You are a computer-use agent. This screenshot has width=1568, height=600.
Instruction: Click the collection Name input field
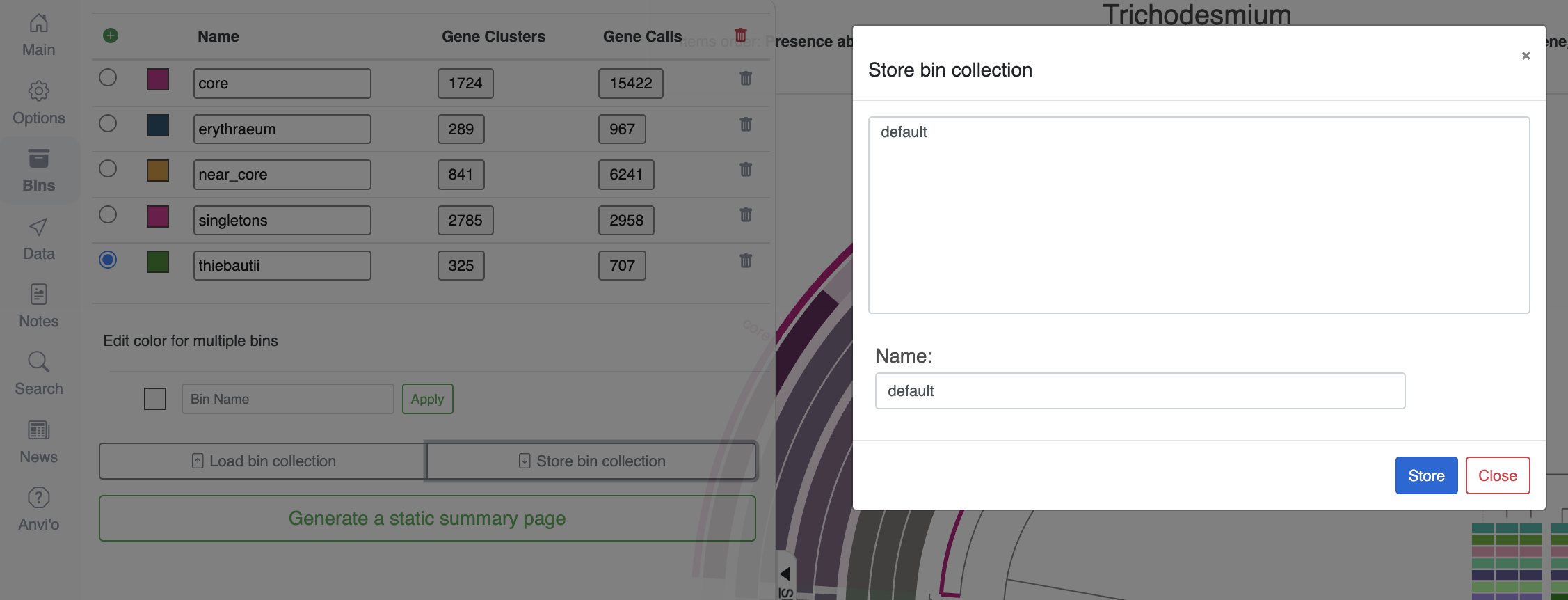pos(1139,391)
